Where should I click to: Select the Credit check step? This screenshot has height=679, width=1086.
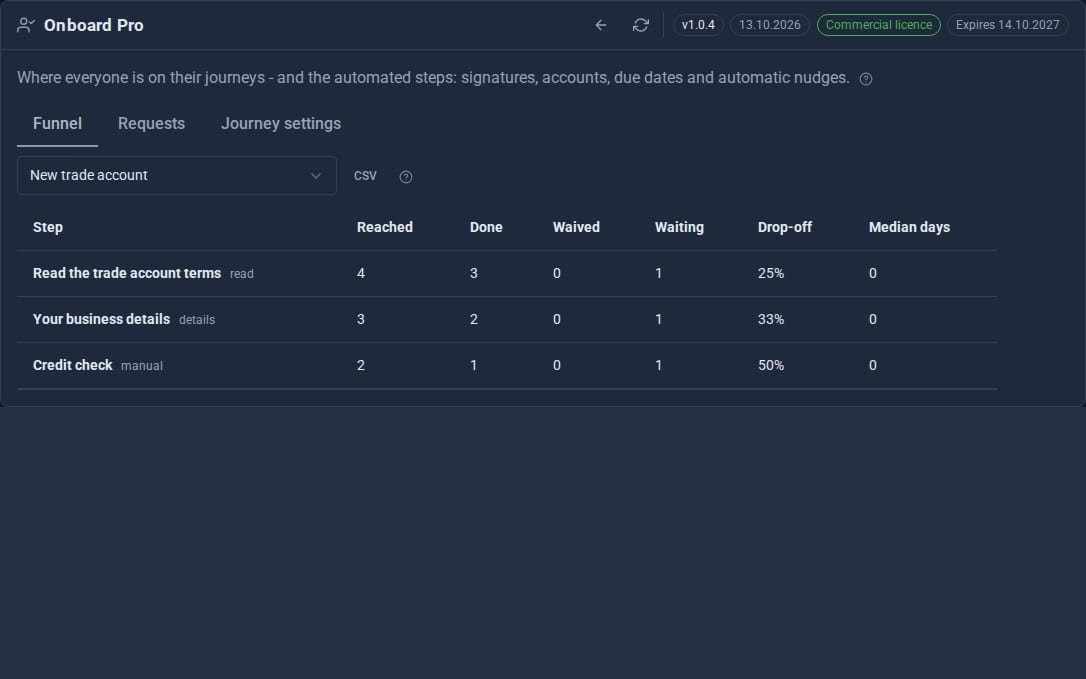click(x=73, y=365)
